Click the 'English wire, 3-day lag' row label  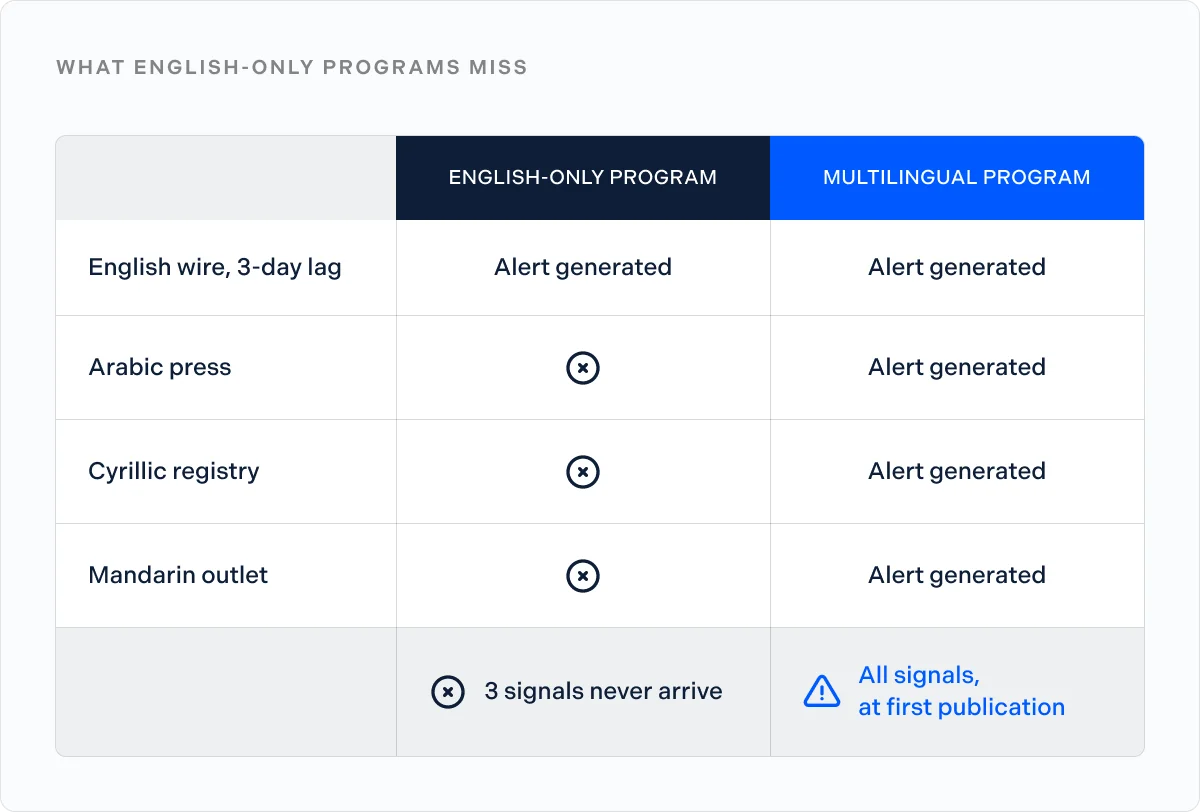coord(215,268)
